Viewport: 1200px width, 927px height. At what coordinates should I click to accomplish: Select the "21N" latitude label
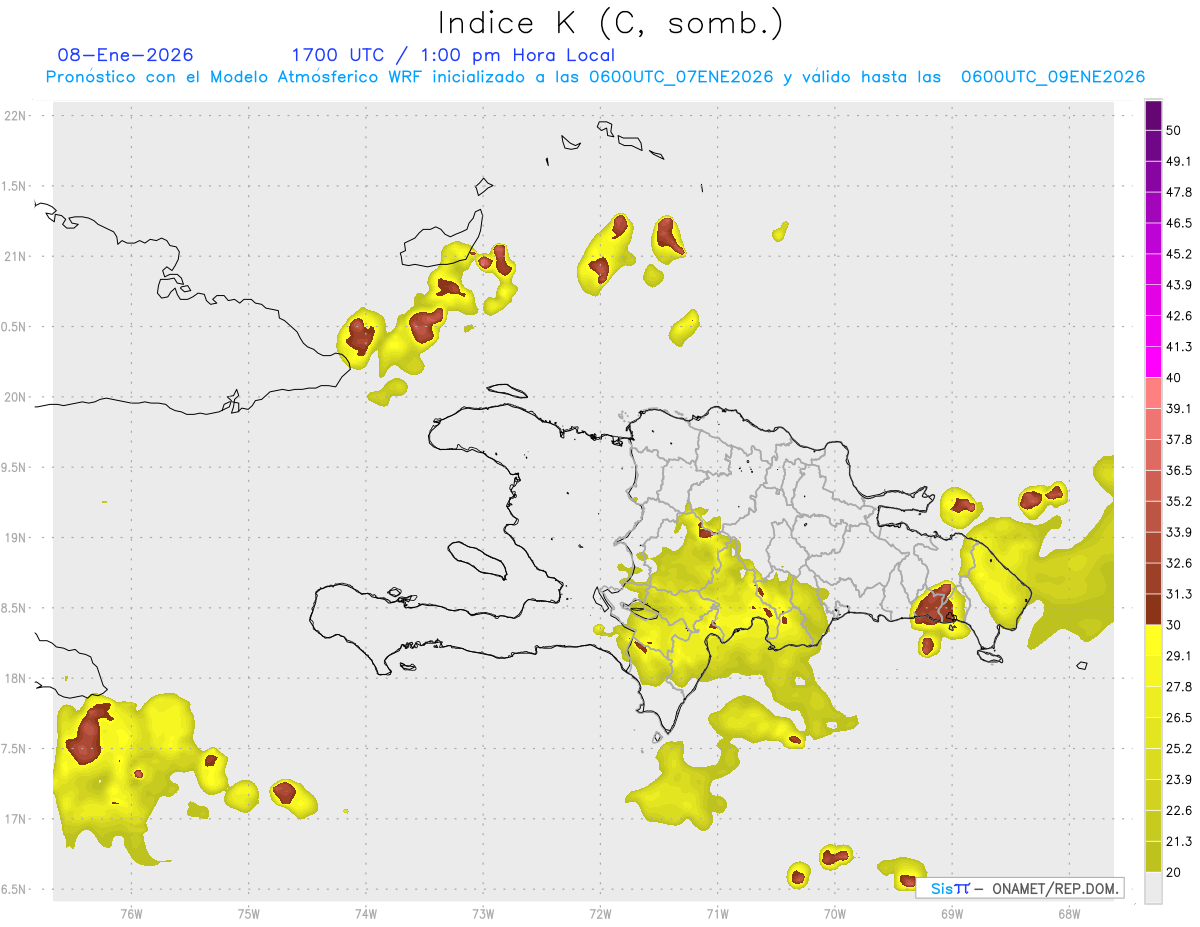pos(16,257)
